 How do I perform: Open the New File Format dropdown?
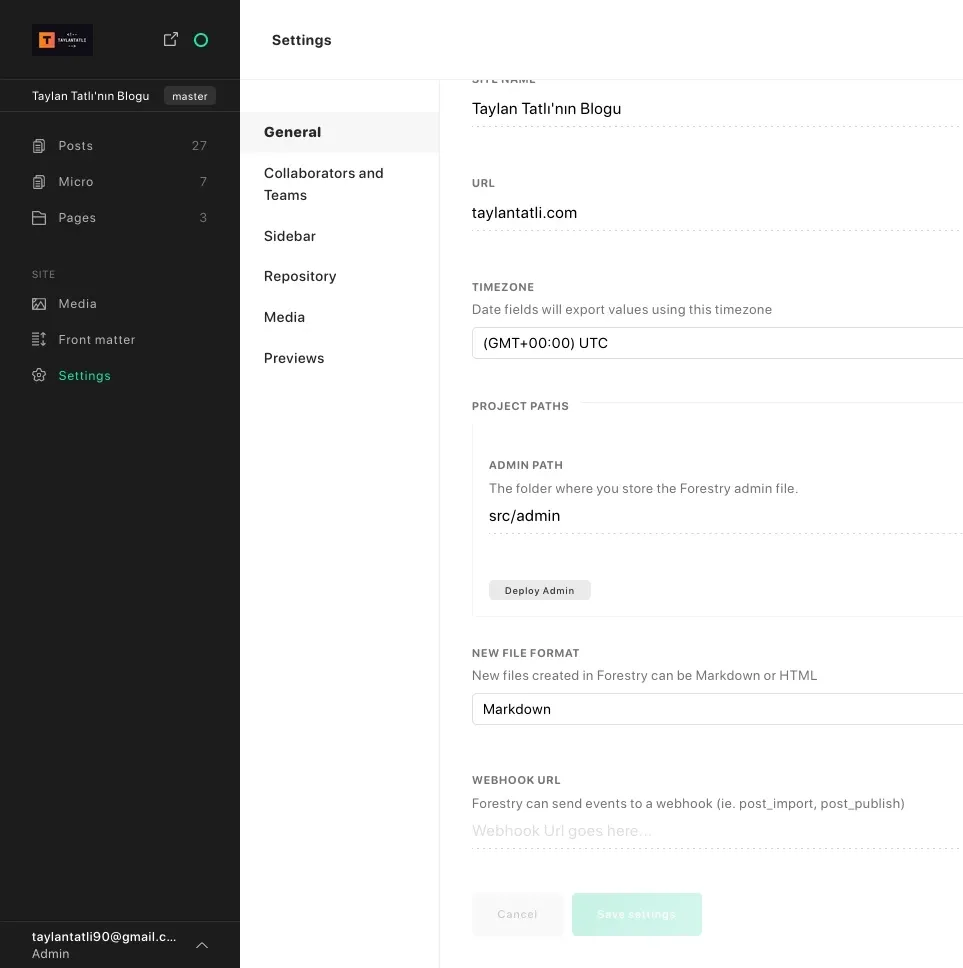(x=716, y=709)
